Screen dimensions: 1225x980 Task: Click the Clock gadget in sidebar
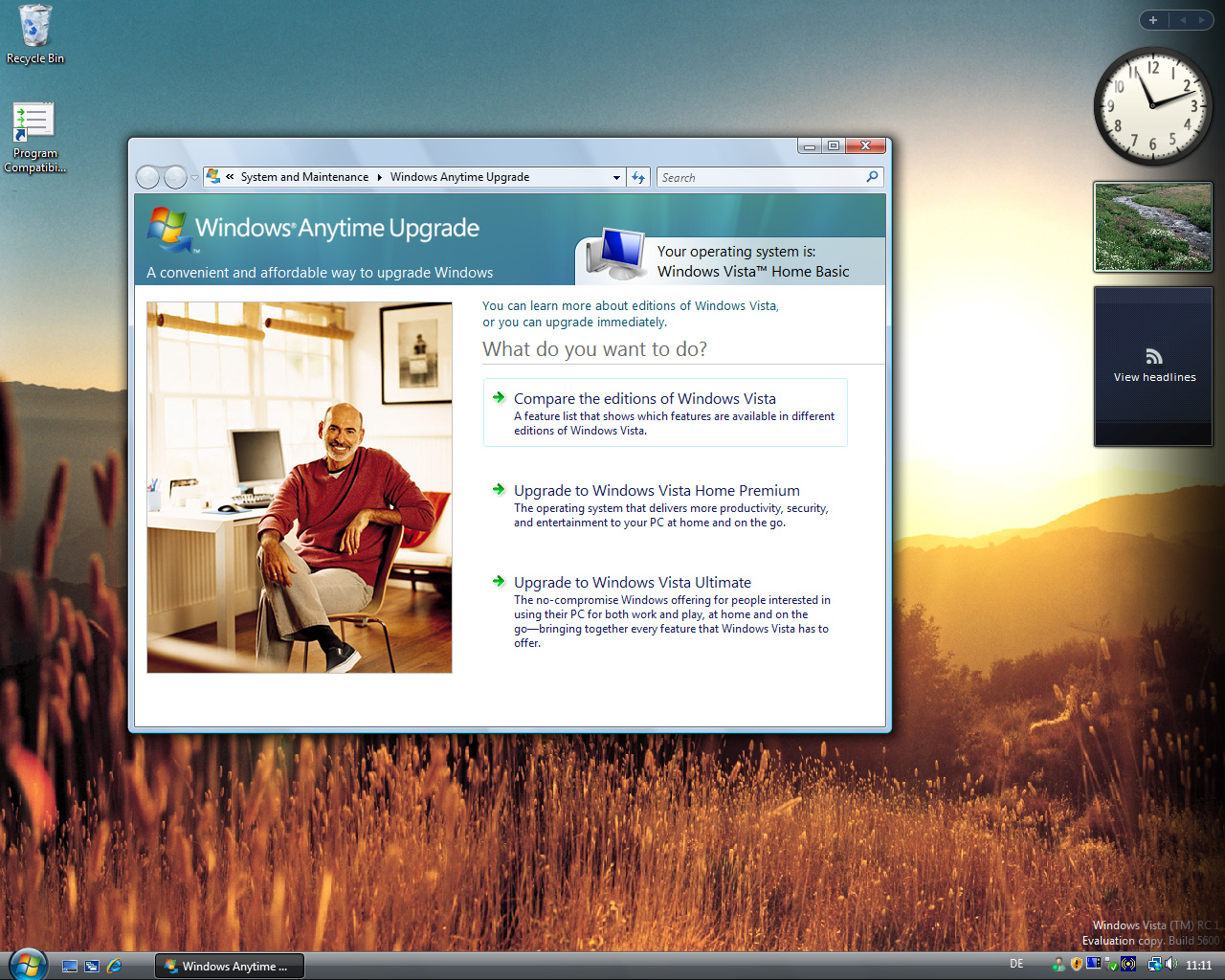[1153, 105]
